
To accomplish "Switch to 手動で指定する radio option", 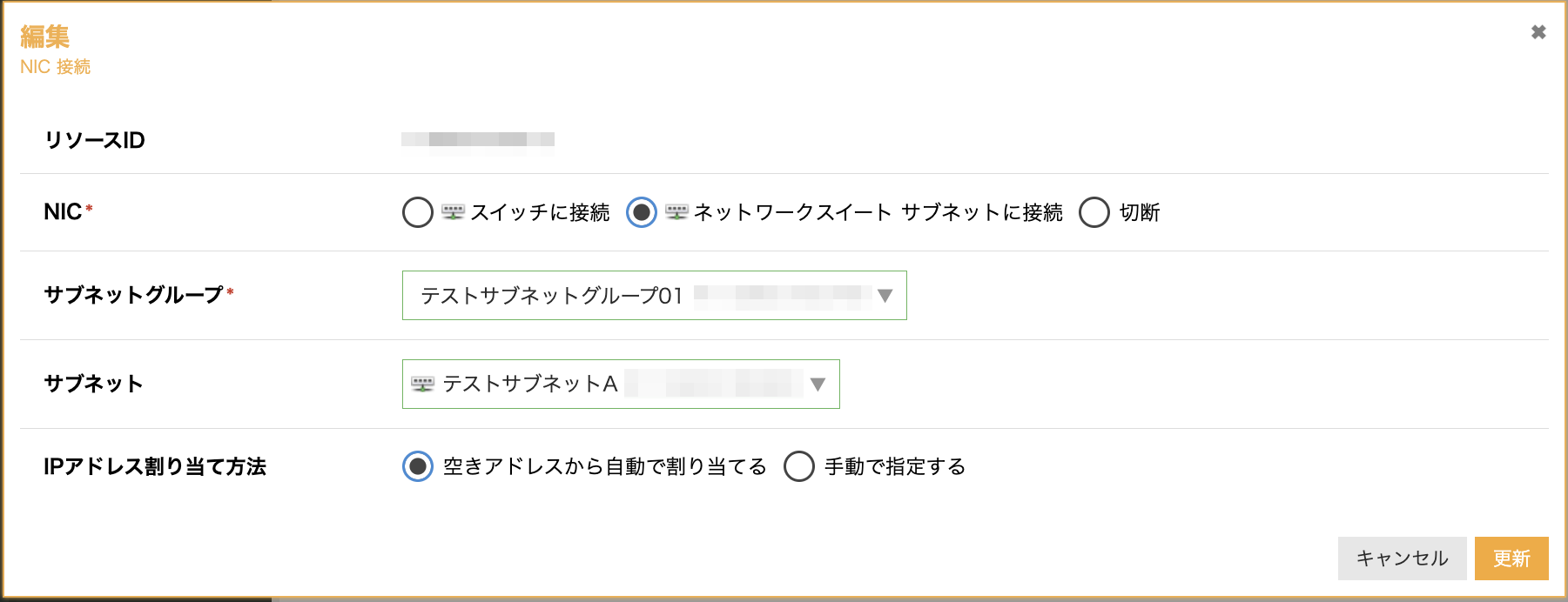I will [799, 466].
